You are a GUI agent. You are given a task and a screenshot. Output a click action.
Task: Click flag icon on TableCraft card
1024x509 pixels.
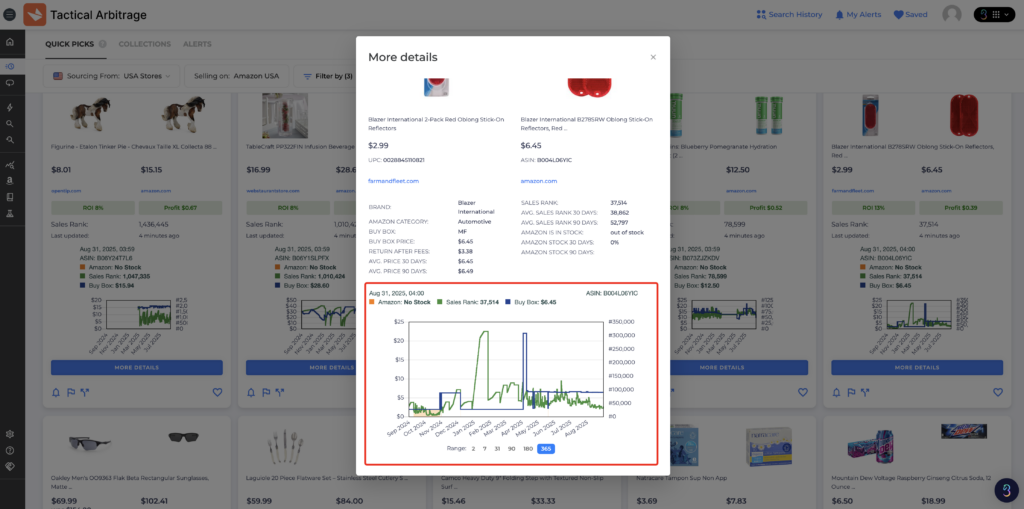266,392
